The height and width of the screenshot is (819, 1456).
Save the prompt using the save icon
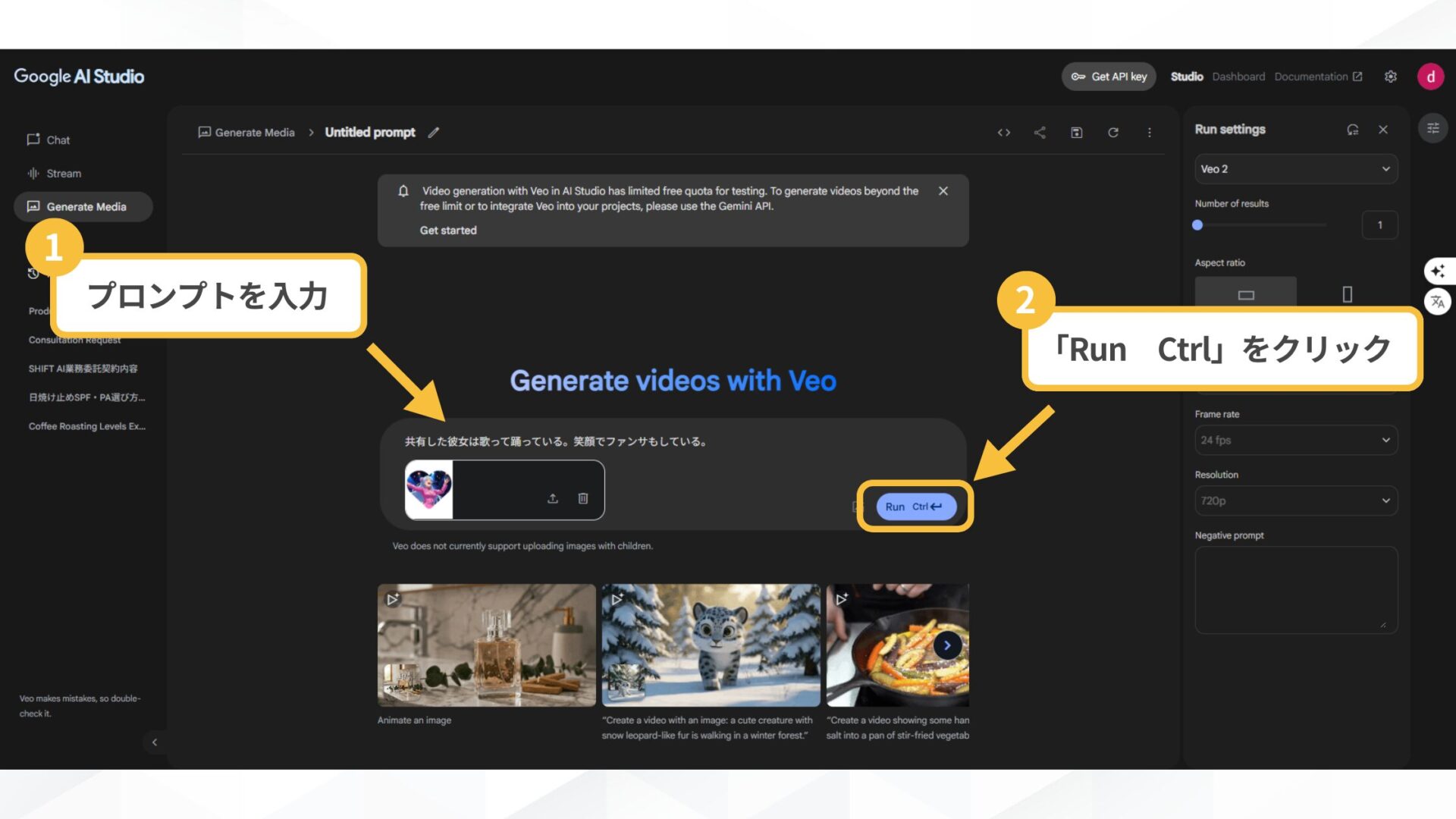click(1076, 132)
